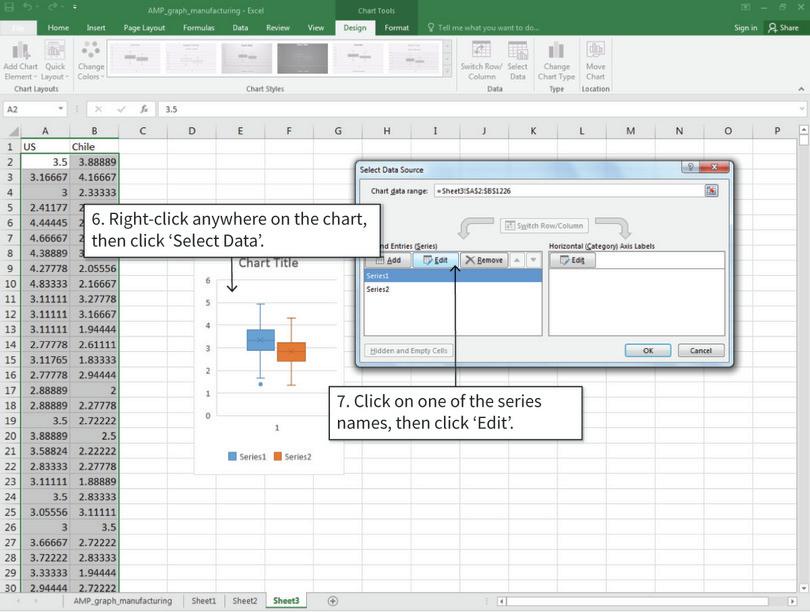
Task: Open the View tab
Action: (316, 28)
